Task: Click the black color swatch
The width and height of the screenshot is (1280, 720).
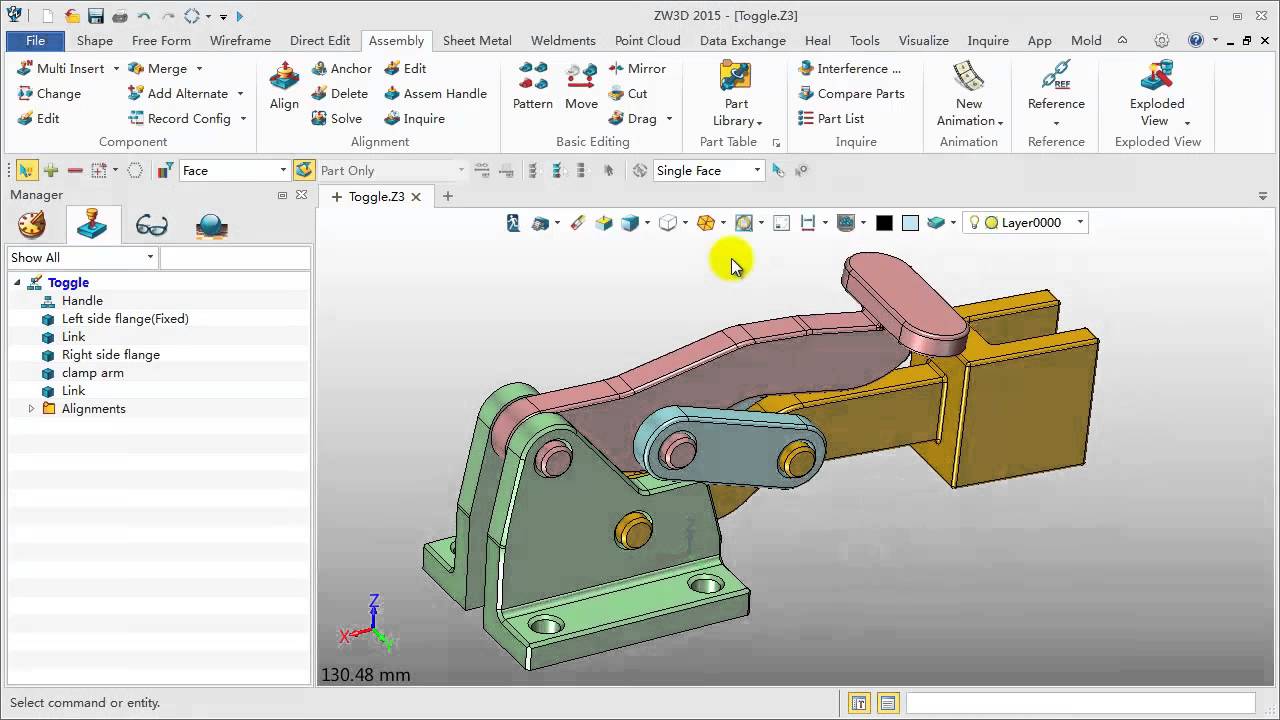Action: click(x=884, y=223)
